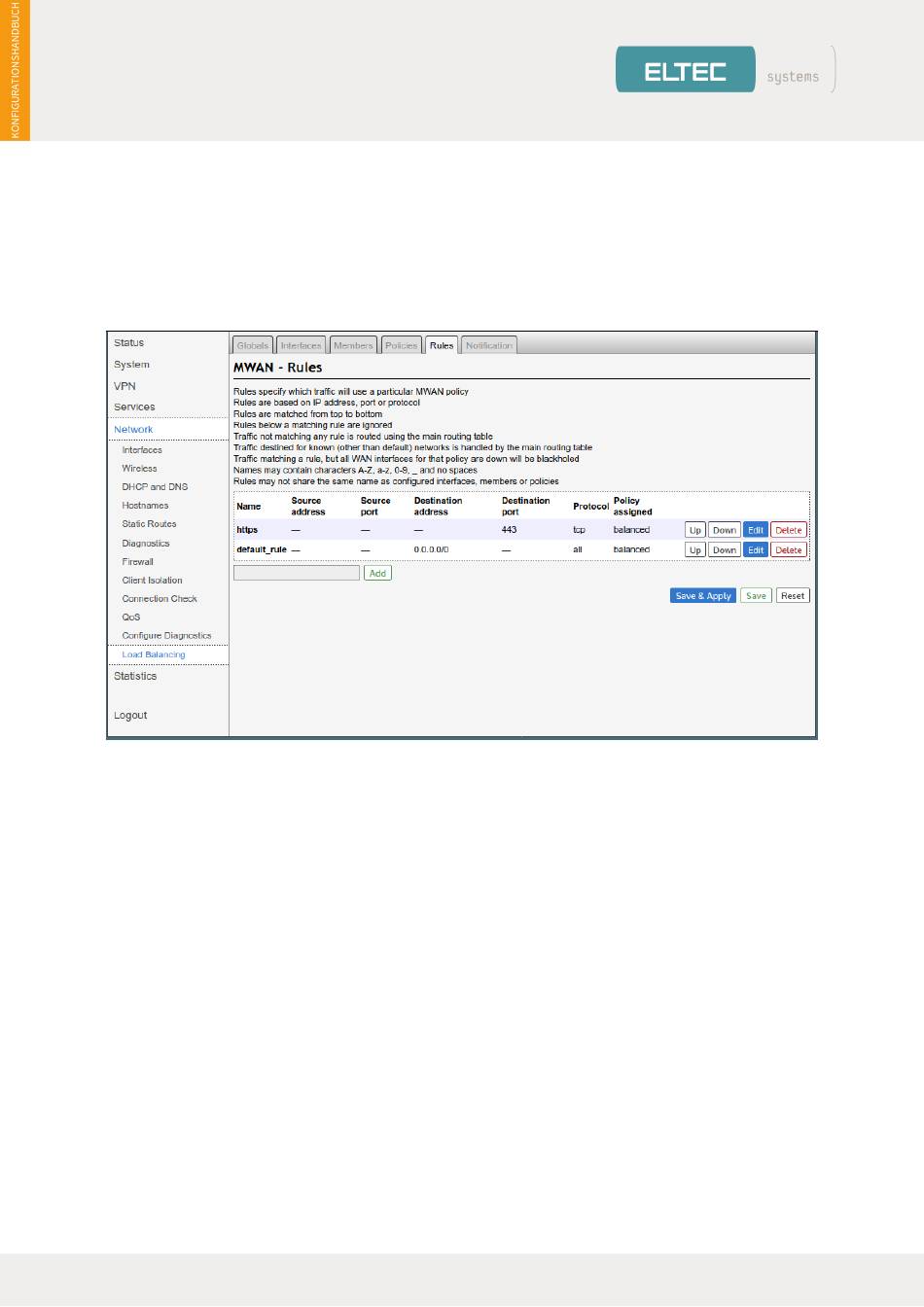
Task: Click the Save & Apply button
Action: pos(702,595)
